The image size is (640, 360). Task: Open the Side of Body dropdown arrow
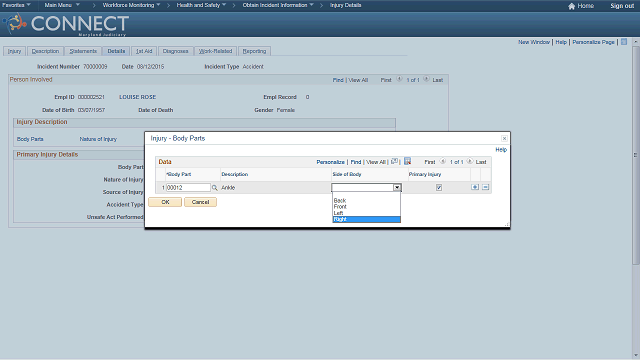(397, 188)
